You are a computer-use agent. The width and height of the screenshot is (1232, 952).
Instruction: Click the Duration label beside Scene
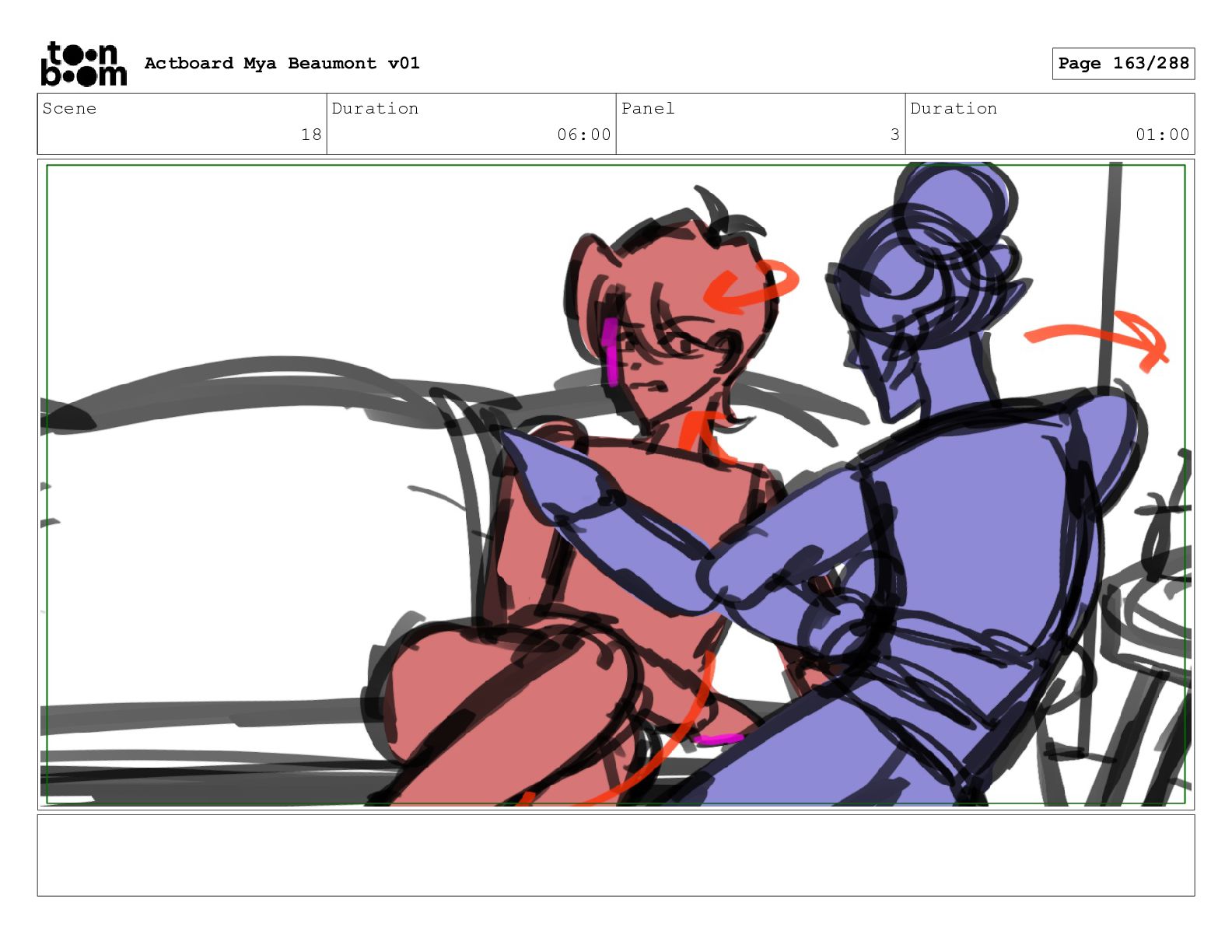tap(375, 108)
